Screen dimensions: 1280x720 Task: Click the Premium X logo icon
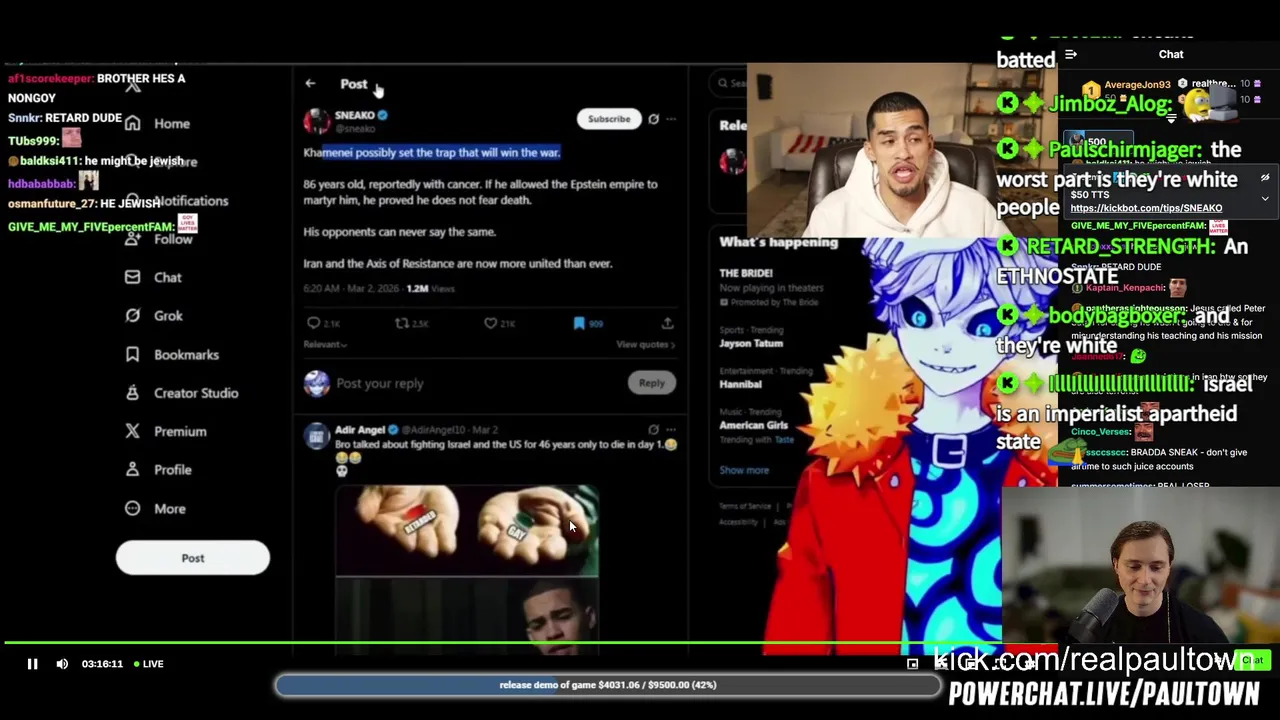(133, 431)
